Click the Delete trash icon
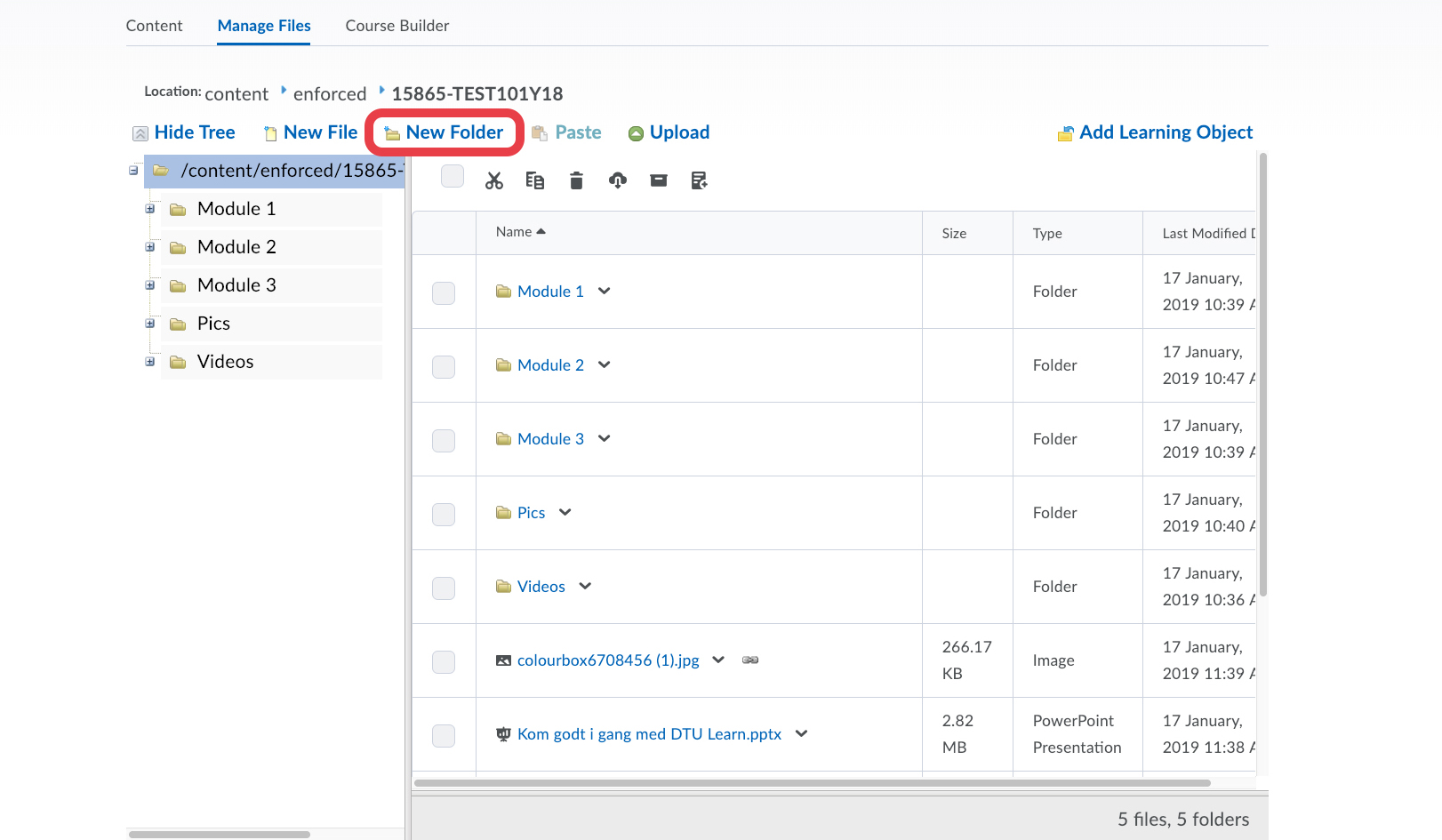 point(576,180)
